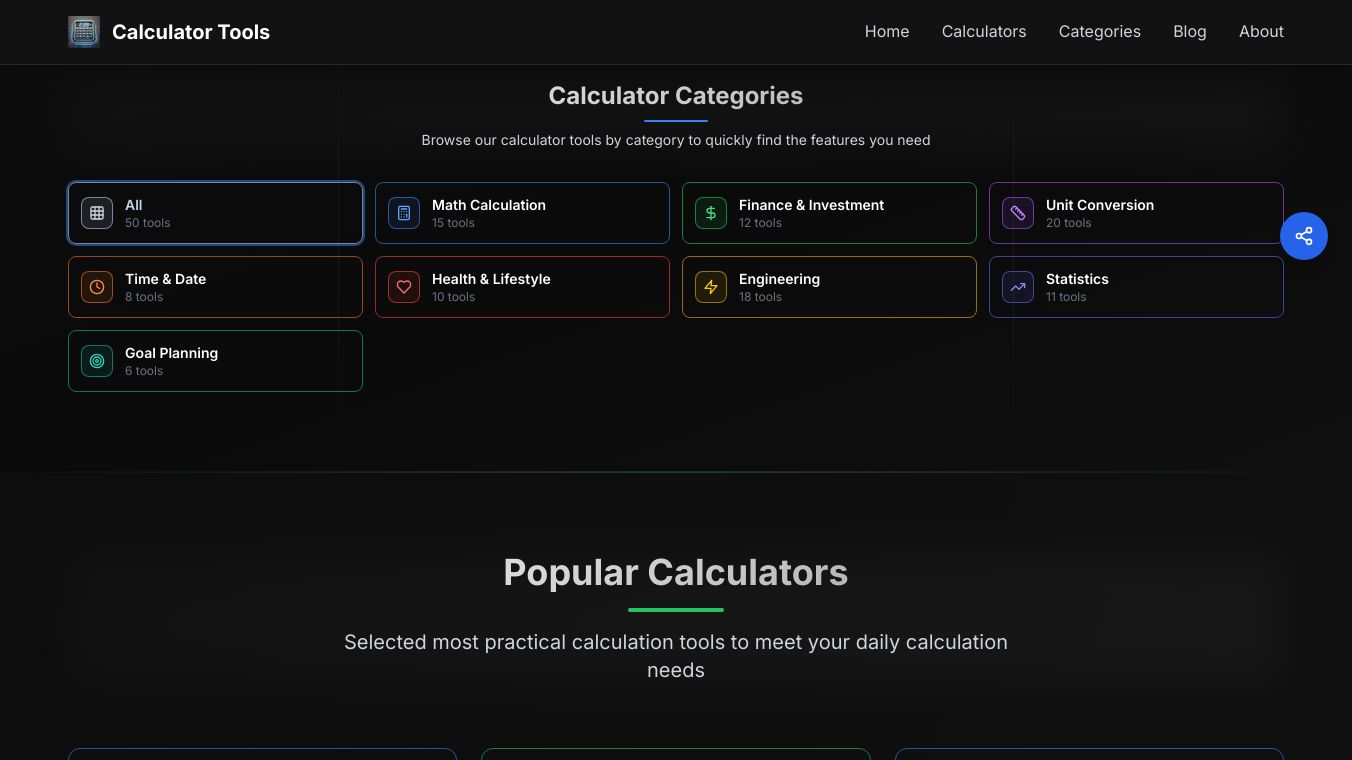Click the heart Health & Lifestyle icon
Viewport: 1352px width, 760px height.
[x=404, y=287]
